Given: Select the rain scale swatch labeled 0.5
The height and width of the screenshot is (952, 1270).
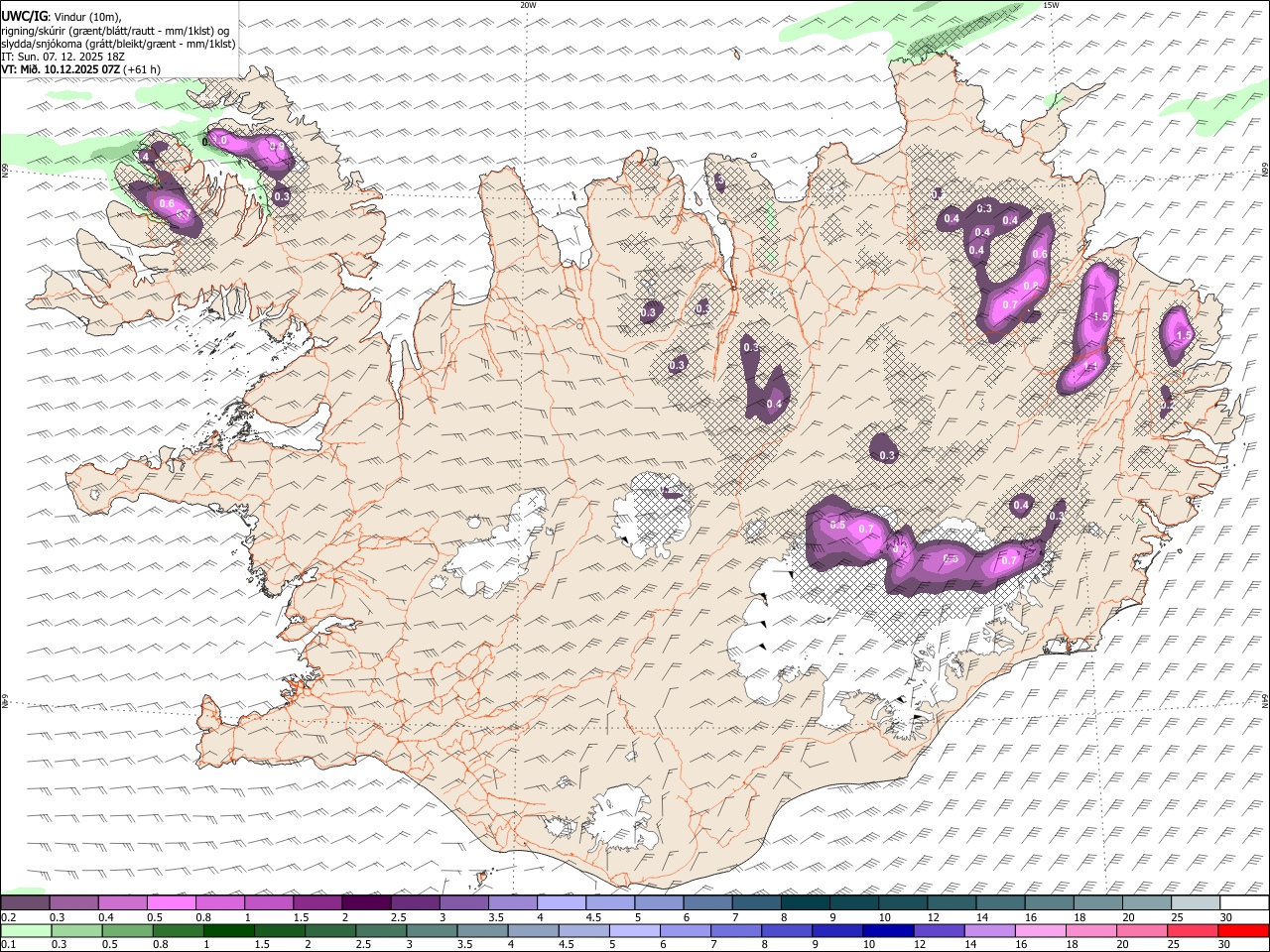Looking at the screenshot, I should [x=127, y=930].
